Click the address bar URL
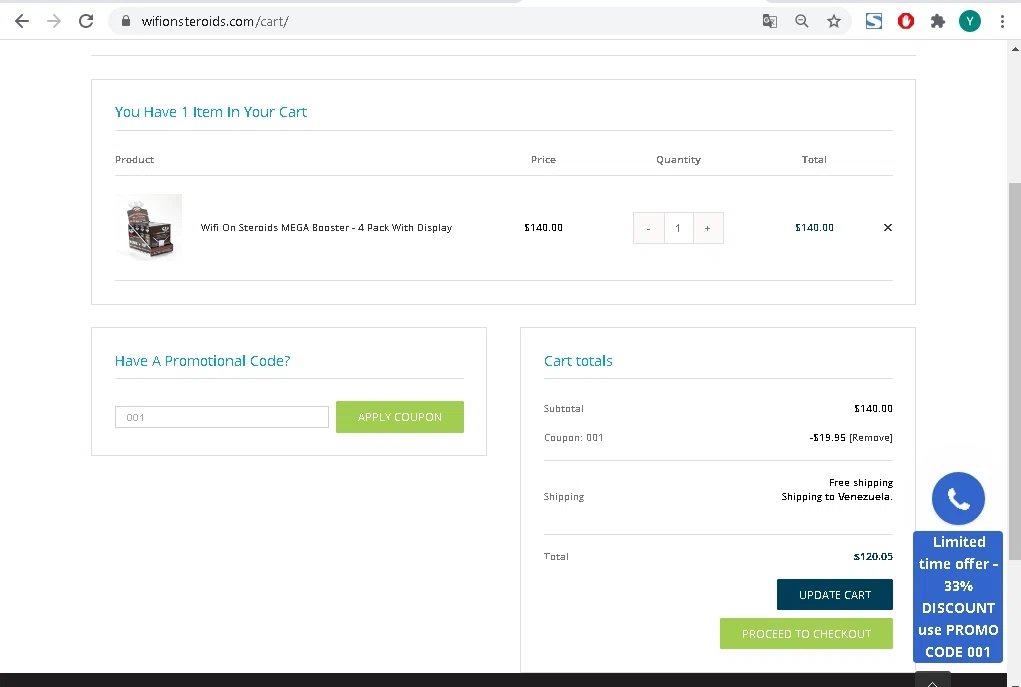This screenshot has height=687, width=1021. click(x=215, y=21)
